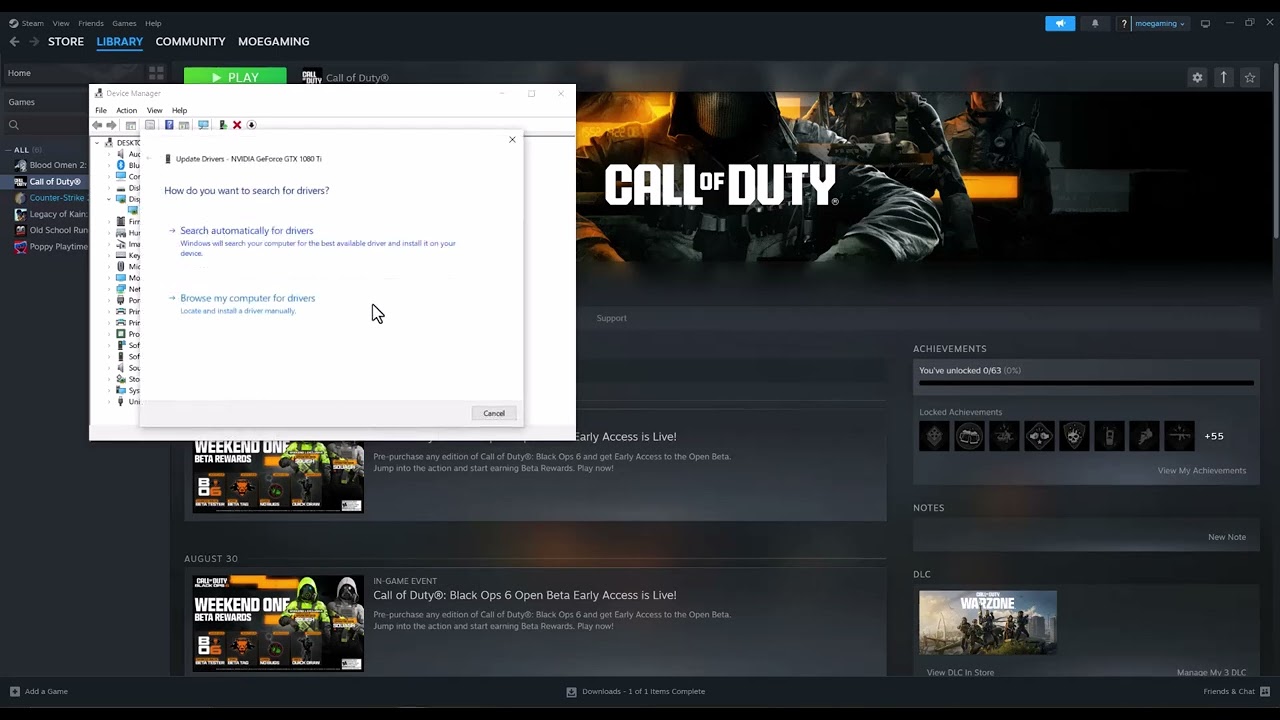Expand the Universal Serial Bus node
Screen dimensions: 1280x720
click(108, 401)
